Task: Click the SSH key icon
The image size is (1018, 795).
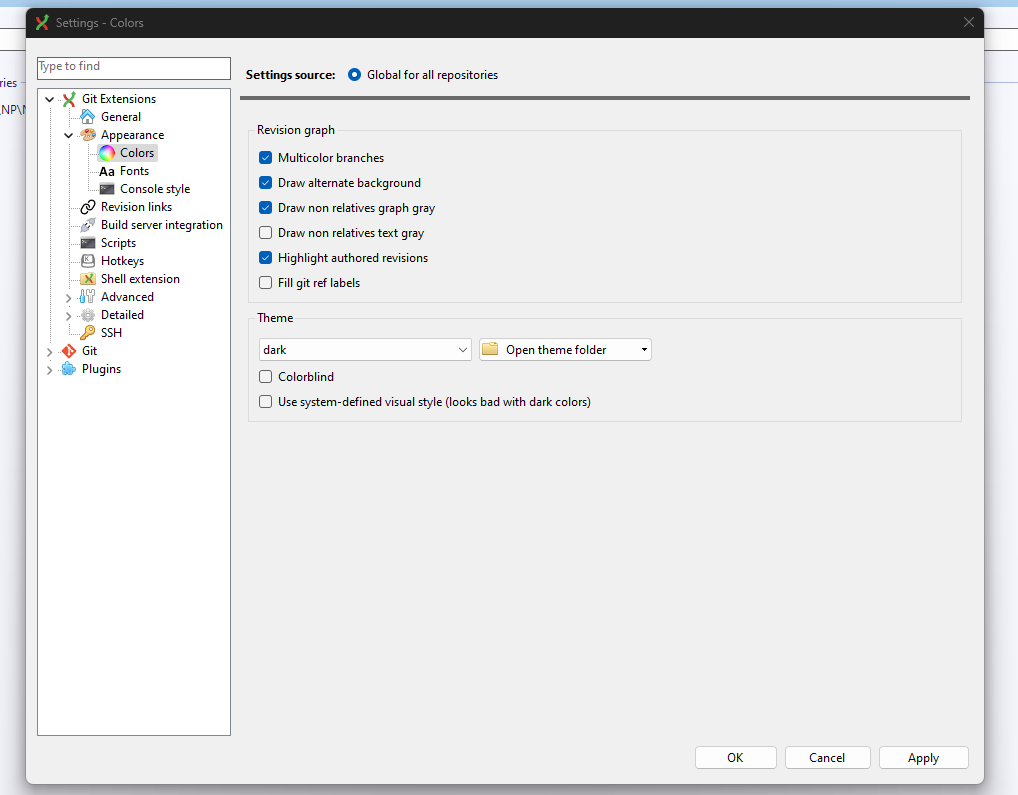Action: (x=88, y=333)
